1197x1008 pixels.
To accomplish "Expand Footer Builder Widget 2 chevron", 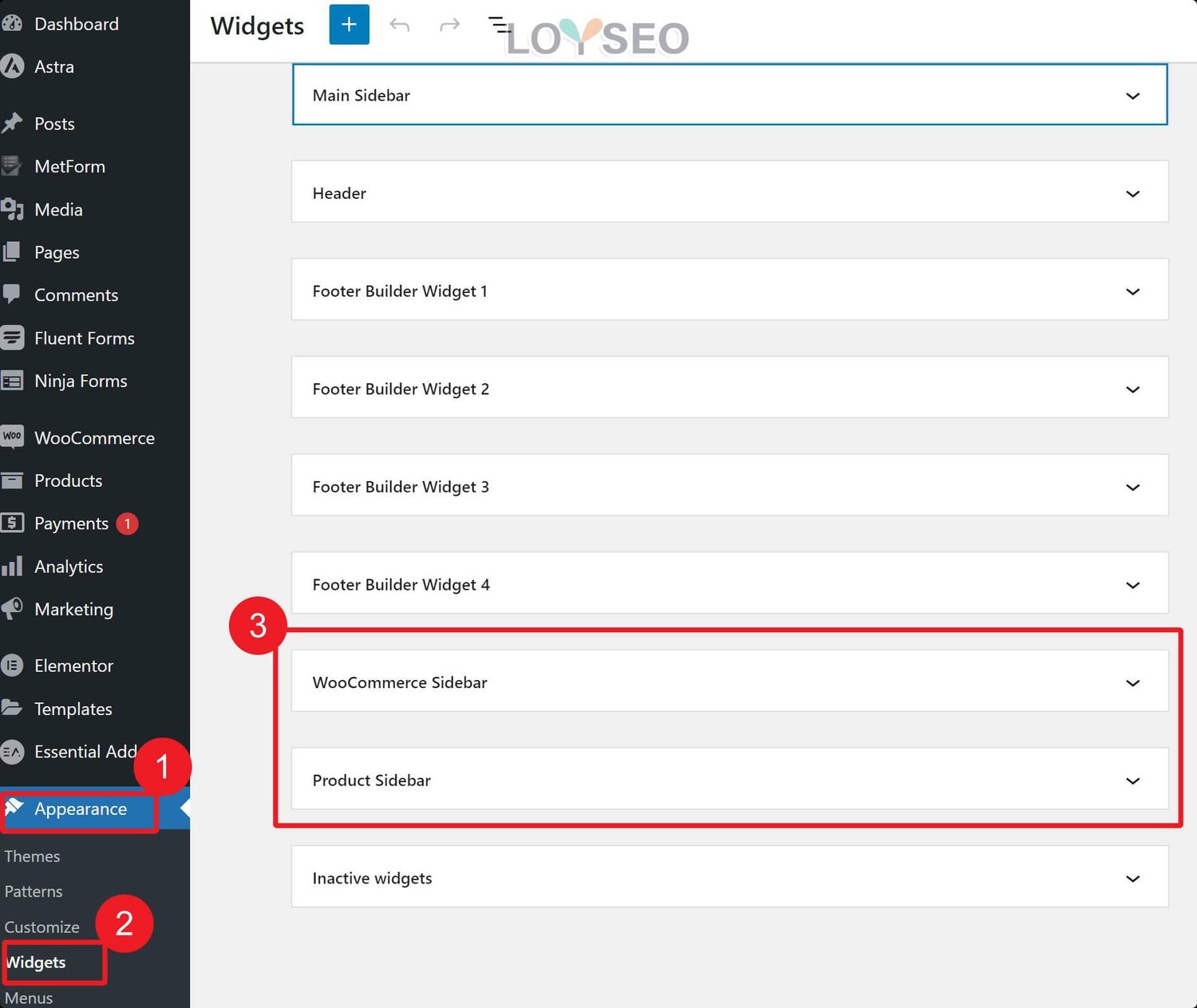I will point(1132,389).
